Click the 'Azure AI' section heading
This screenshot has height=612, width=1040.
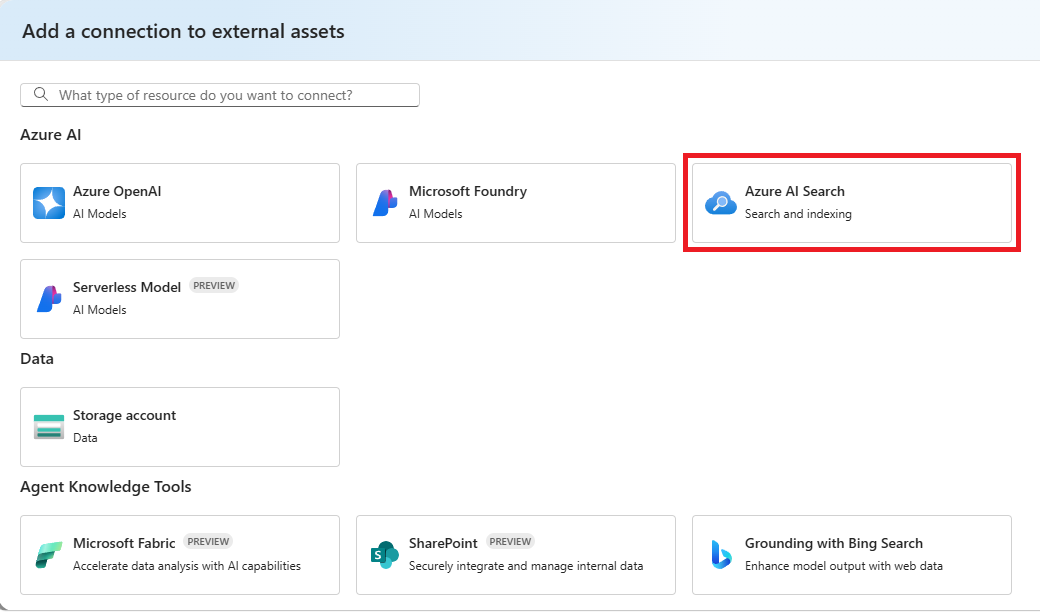pyautogui.click(x=50, y=135)
